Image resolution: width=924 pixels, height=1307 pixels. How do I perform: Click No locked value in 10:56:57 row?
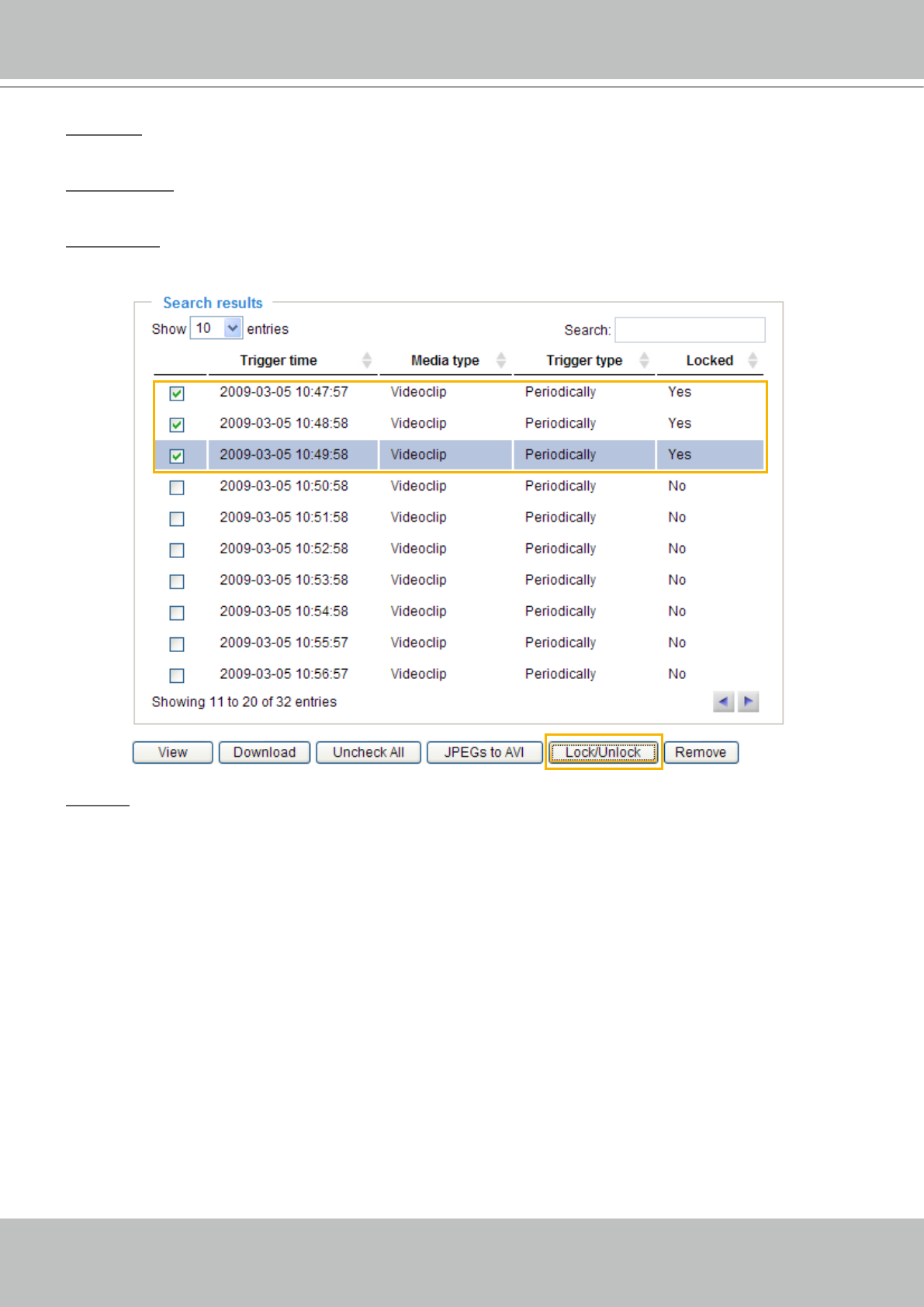pyautogui.click(x=677, y=674)
